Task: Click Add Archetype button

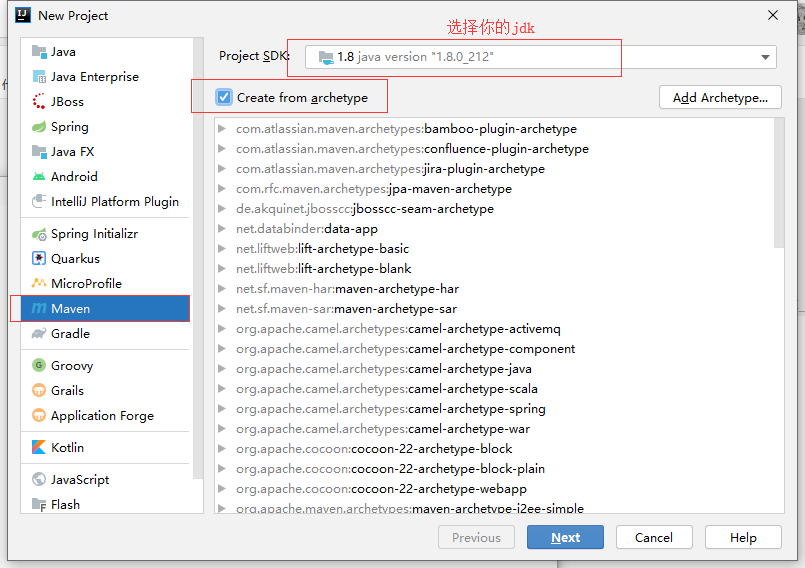Action: tap(720, 97)
